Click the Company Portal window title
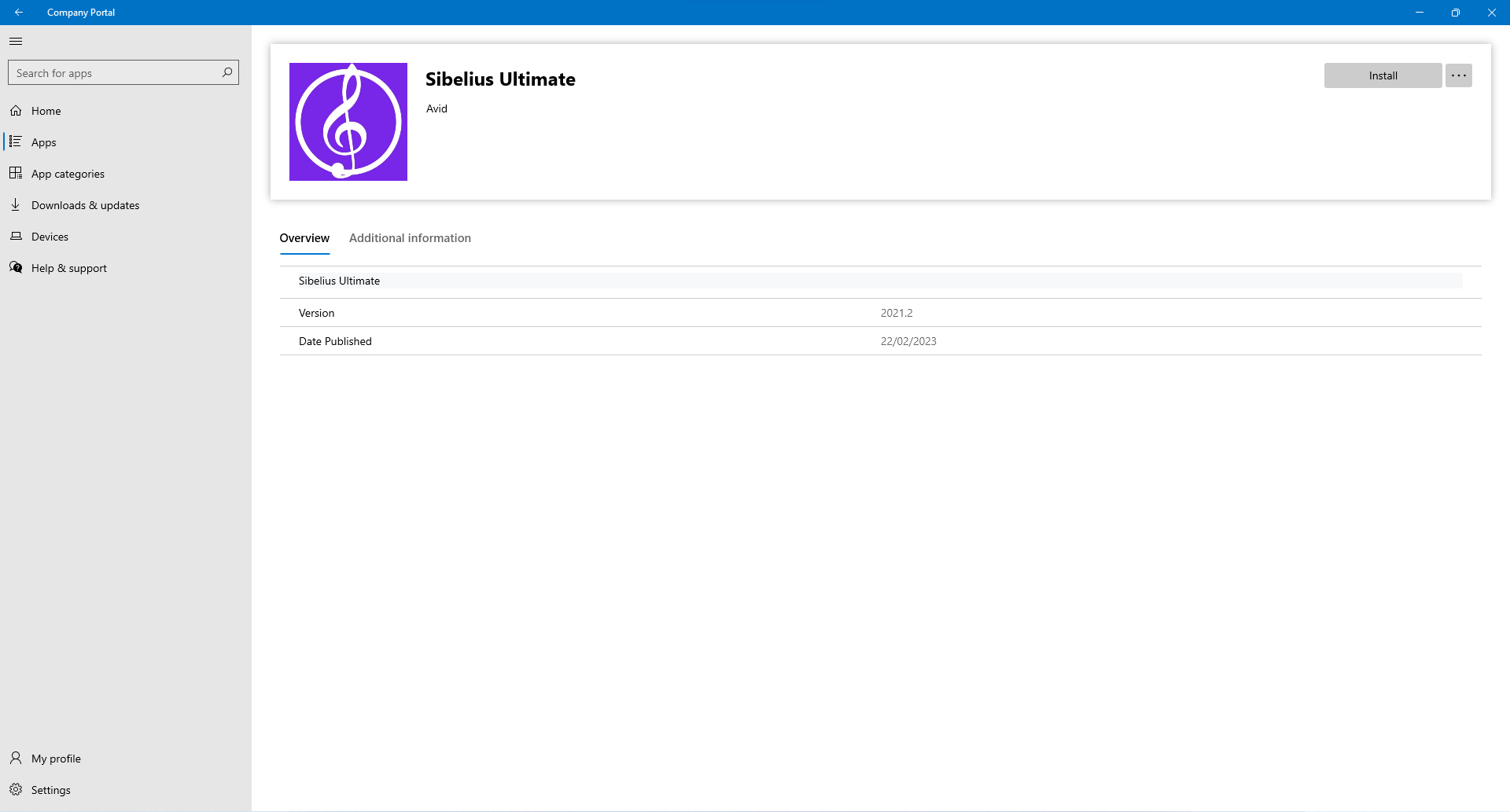The height and width of the screenshot is (812, 1510). (x=81, y=13)
